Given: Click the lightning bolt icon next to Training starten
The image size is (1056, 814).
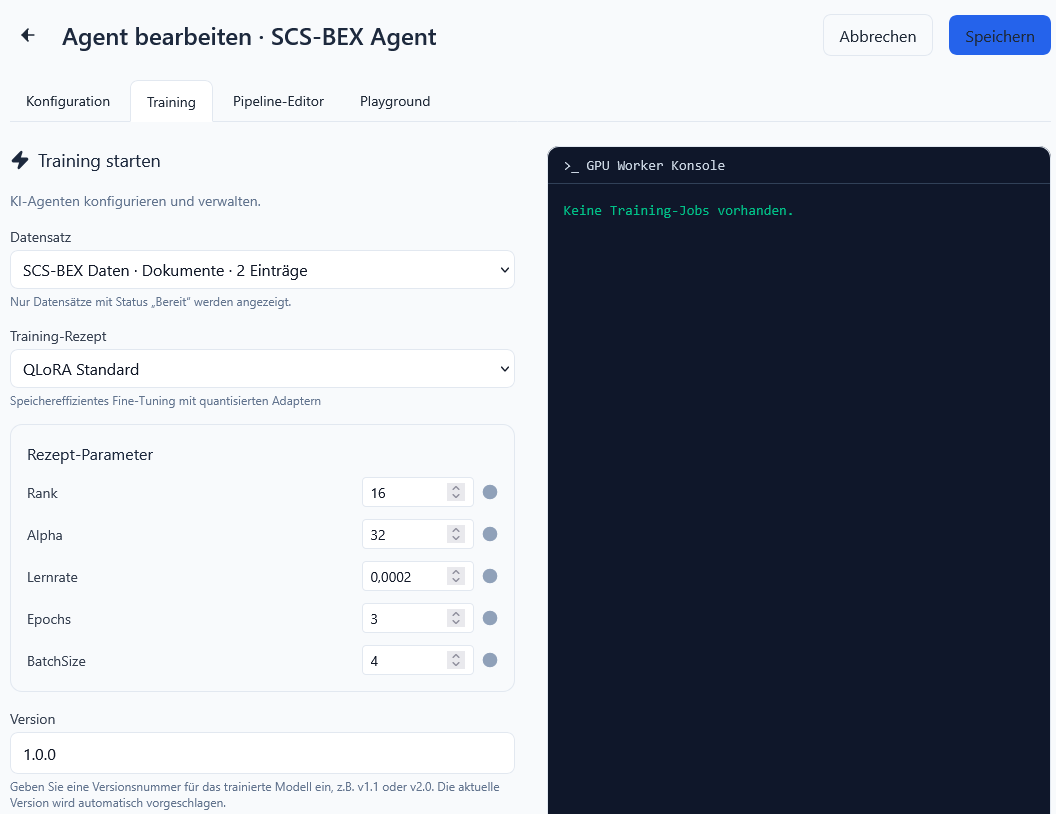Looking at the screenshot, I should pos(20,161).
